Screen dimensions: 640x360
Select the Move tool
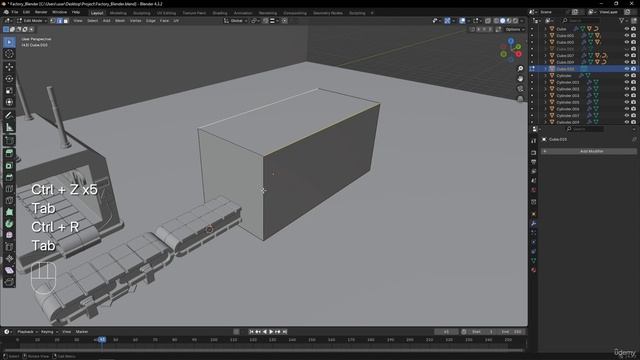[9, 67]
